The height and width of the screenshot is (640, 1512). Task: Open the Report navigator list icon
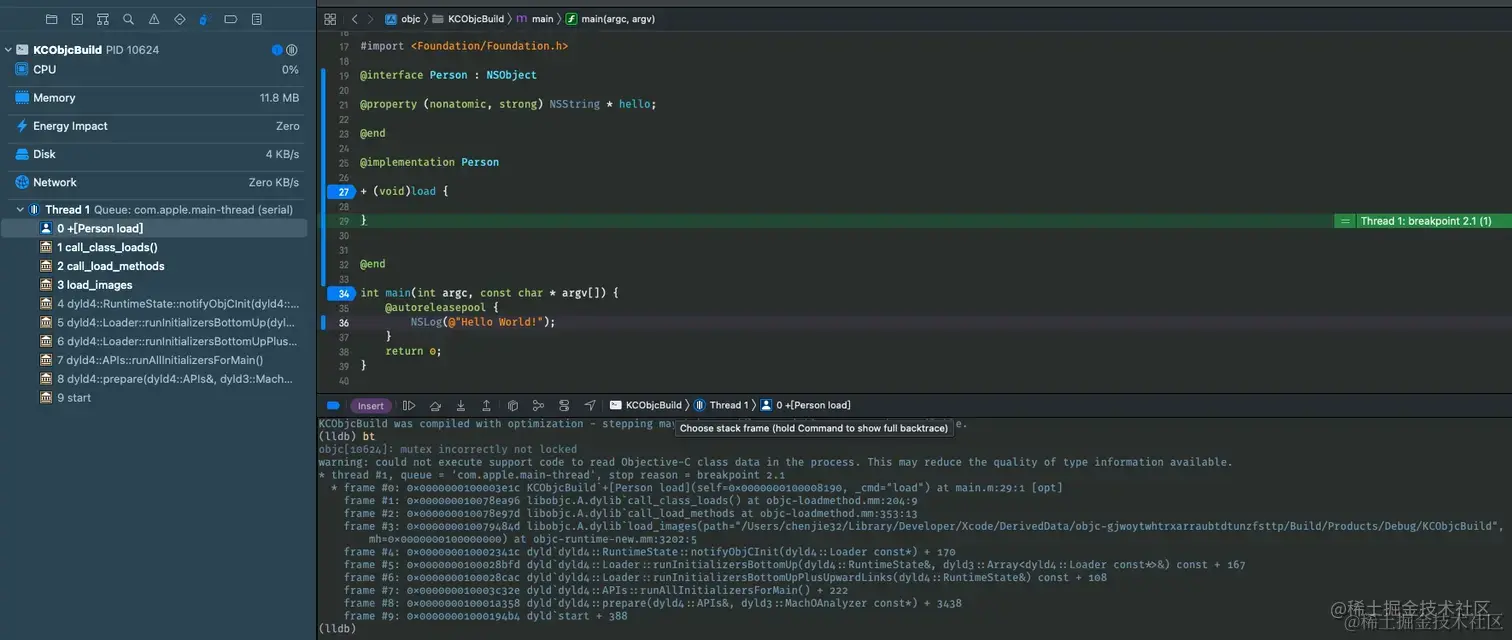257,19
